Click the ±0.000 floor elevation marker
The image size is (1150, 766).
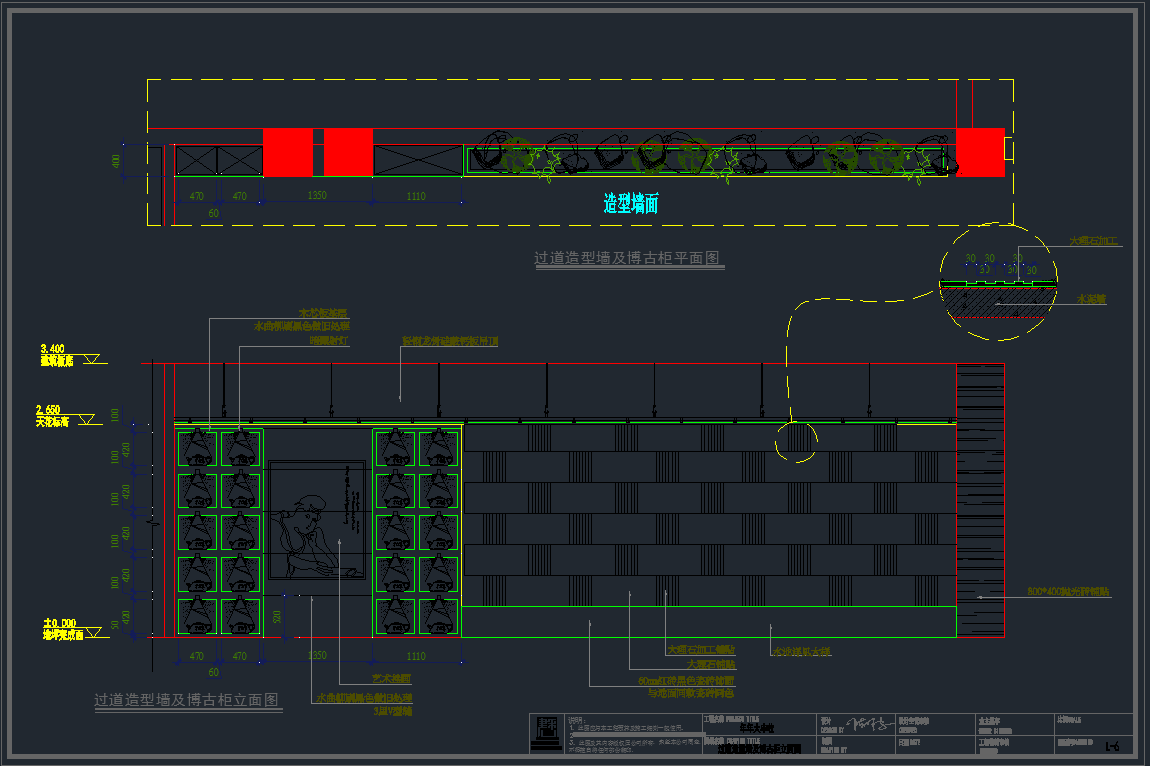(x=93, y=632)
